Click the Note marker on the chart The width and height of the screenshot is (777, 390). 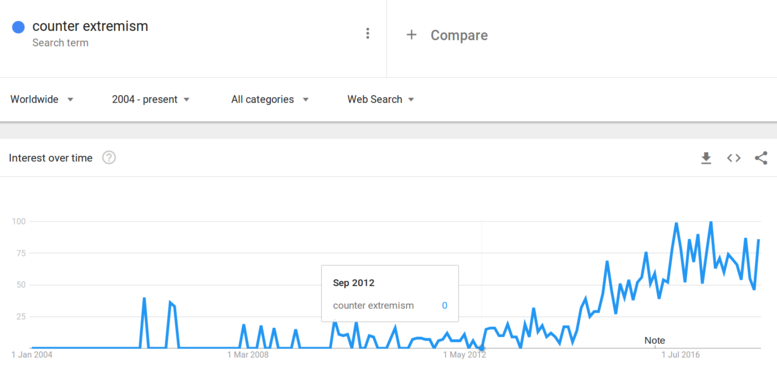[654, 340]
